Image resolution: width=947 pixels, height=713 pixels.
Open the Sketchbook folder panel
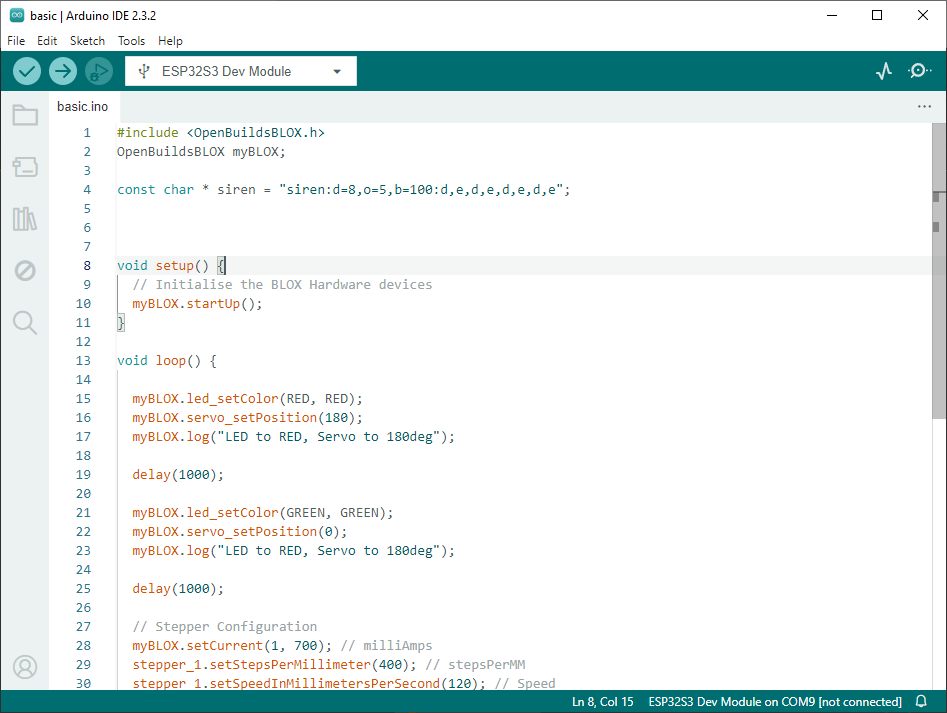25,115
